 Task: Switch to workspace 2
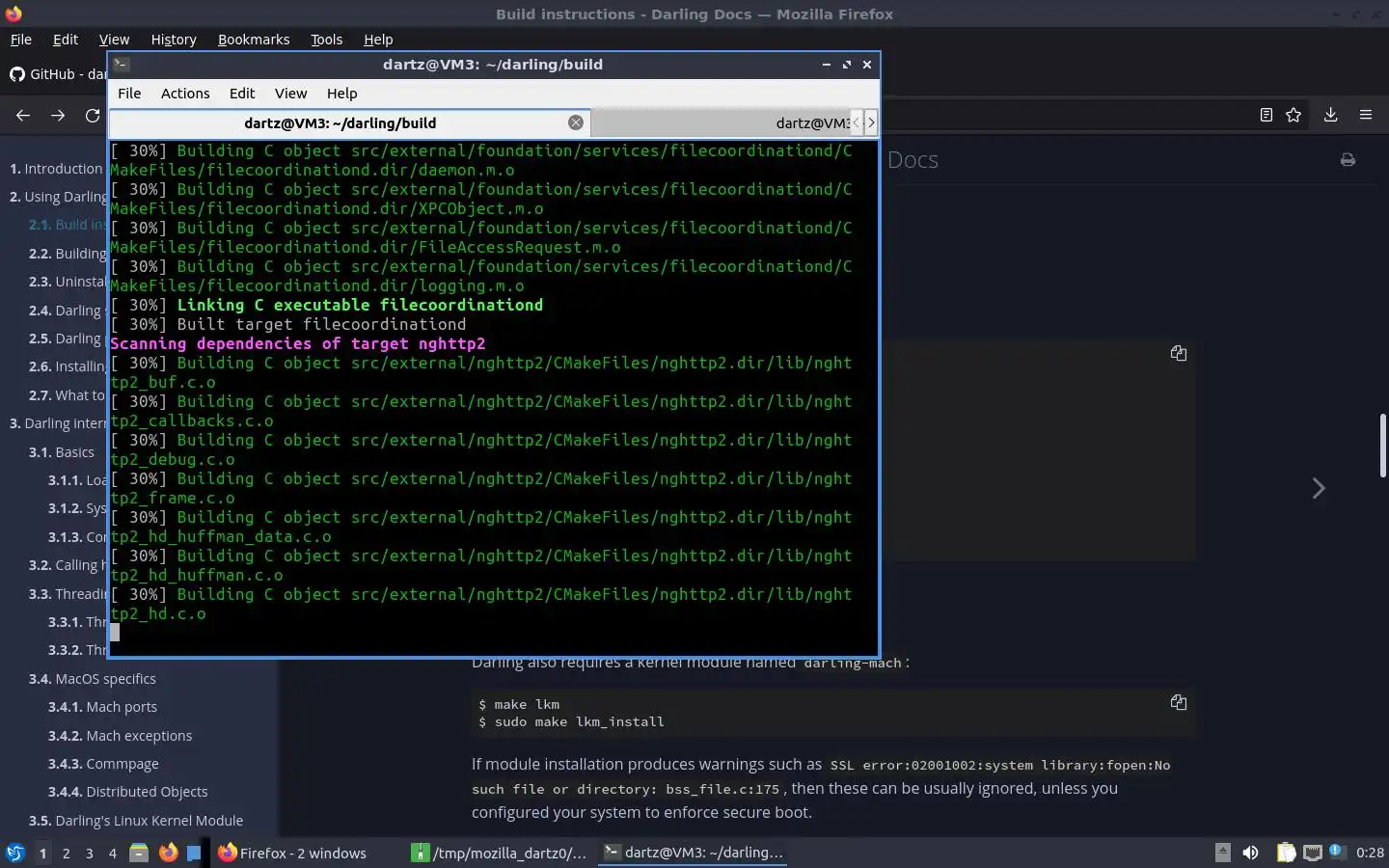pyautogui.click(x=66, y=854)
